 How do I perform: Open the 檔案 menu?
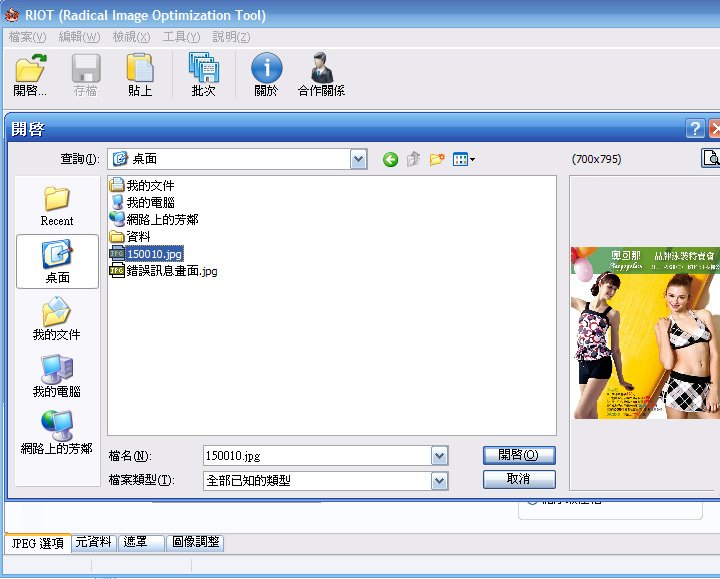(28, 37)
